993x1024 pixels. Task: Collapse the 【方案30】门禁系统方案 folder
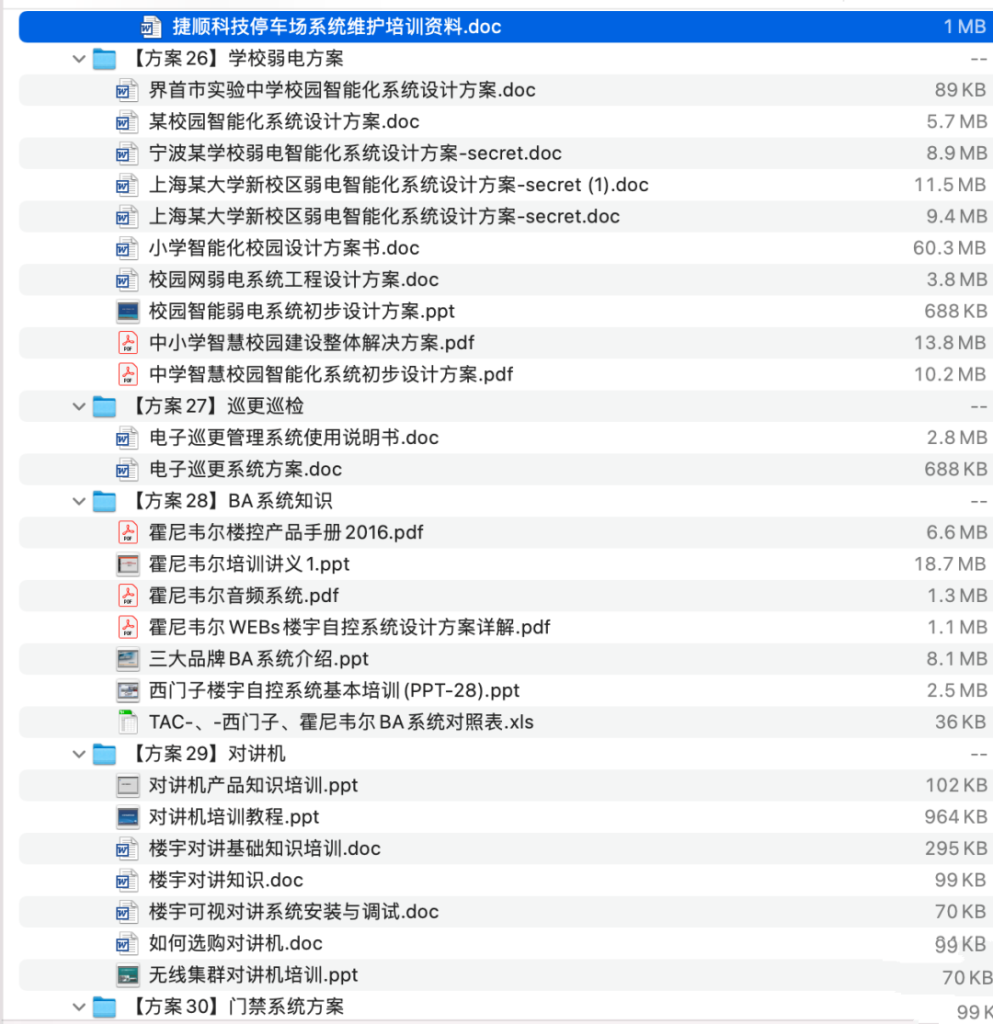(78, 1006)
